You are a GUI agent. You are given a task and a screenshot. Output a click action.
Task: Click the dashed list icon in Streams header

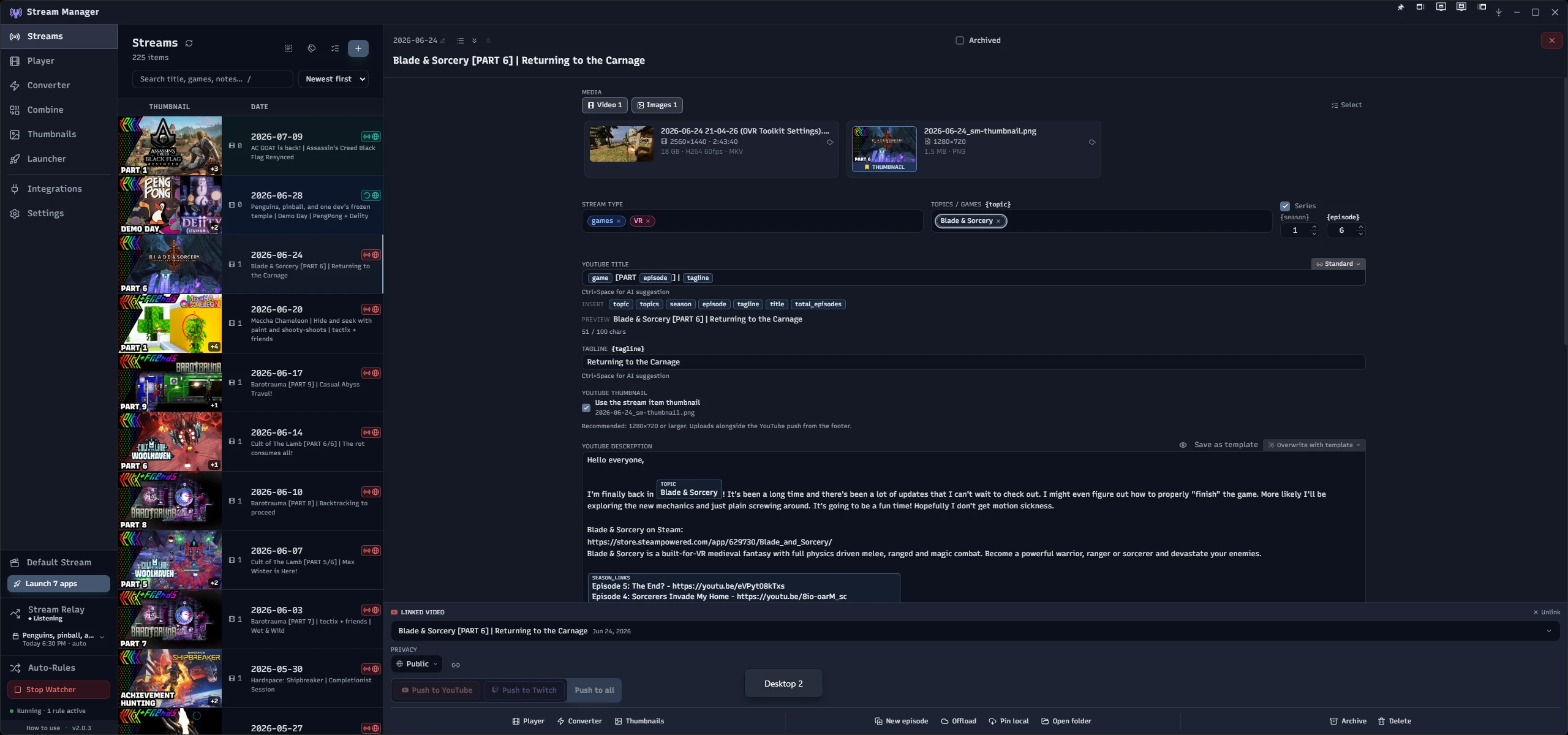pyautogui.click(x=288, y=48)
